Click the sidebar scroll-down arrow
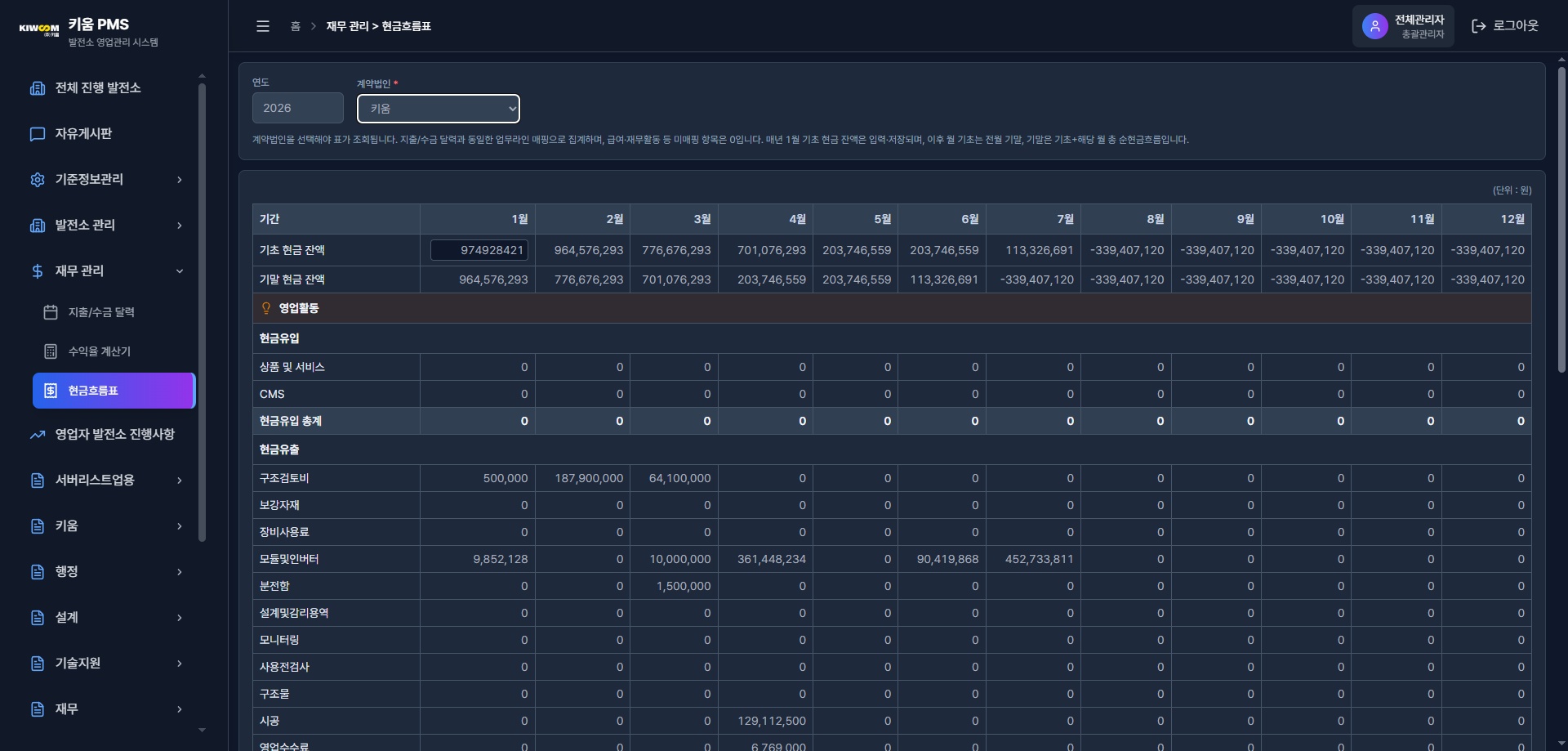This screenshot has height=751, width=1568. pyautogui.click(x=202, y=730)
